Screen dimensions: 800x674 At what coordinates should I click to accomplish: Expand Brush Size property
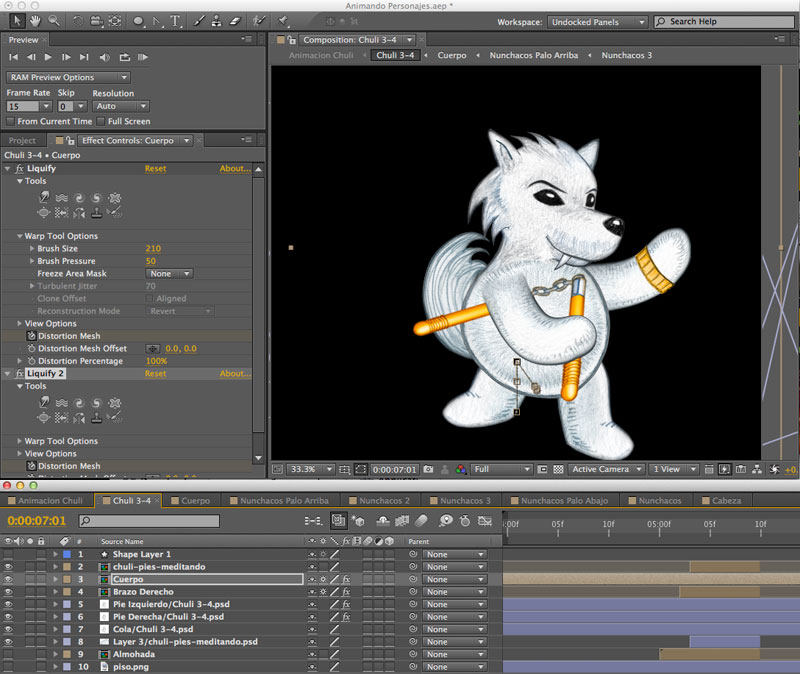tap(32, 248)
